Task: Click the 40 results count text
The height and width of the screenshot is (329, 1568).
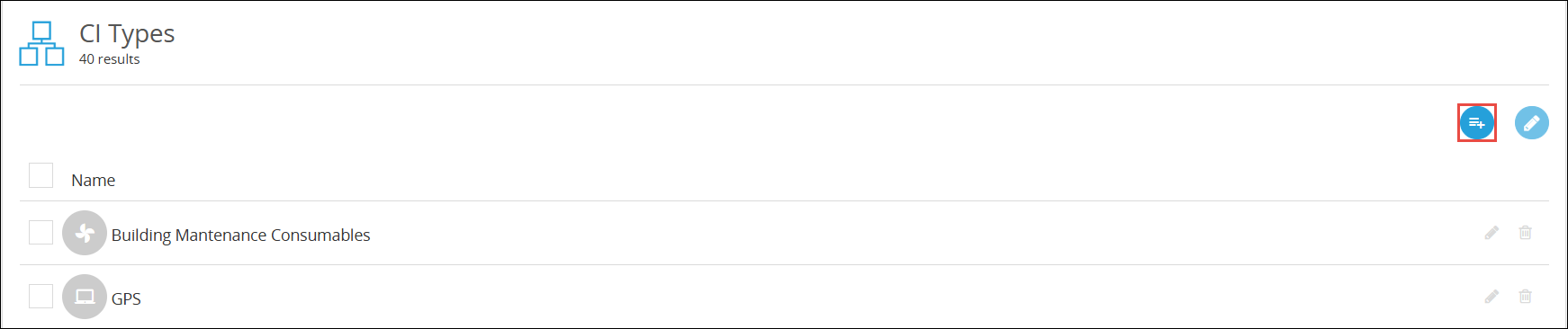Action: [109, 59]
